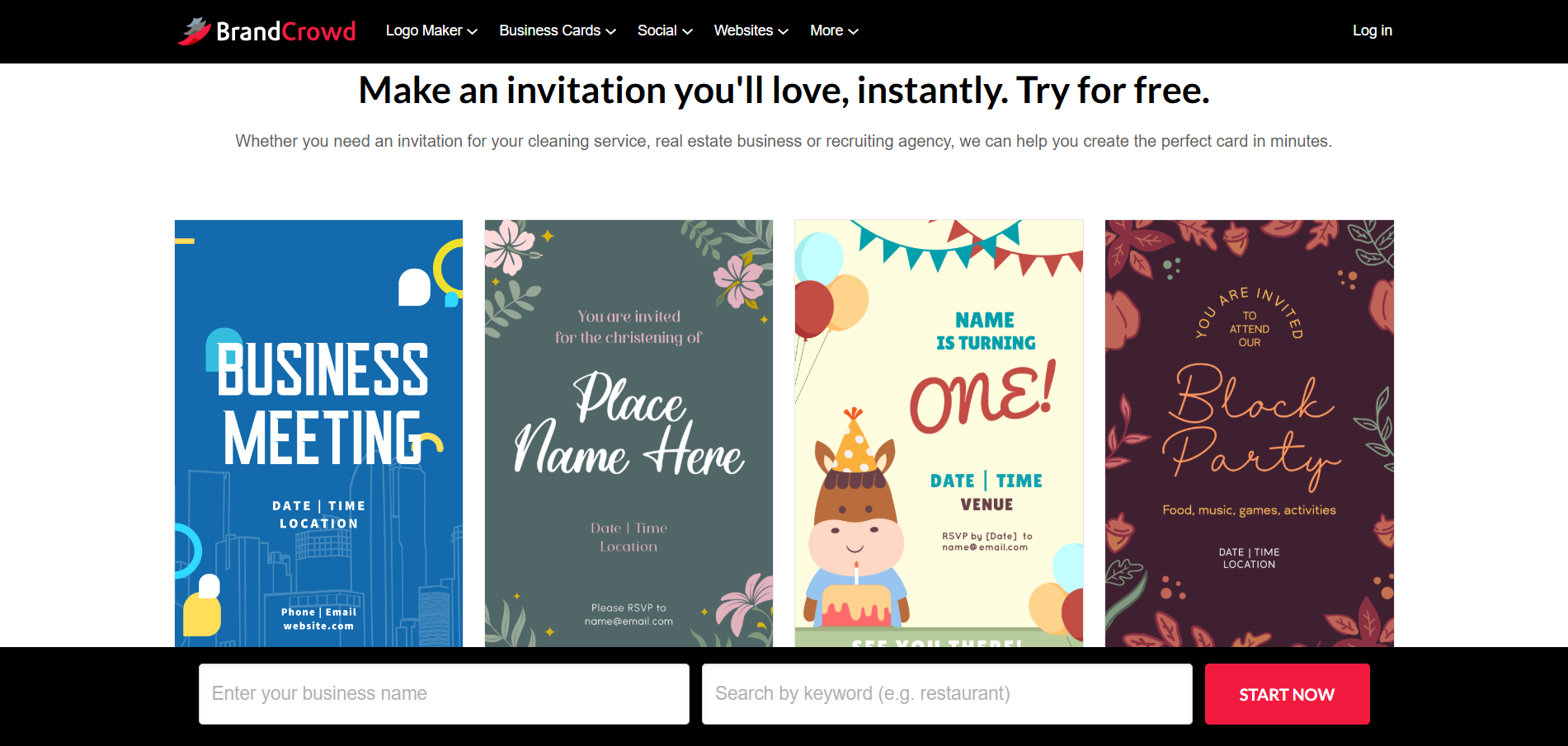
Task: Open the Block Party invitation template
Action: [1249, 433]
